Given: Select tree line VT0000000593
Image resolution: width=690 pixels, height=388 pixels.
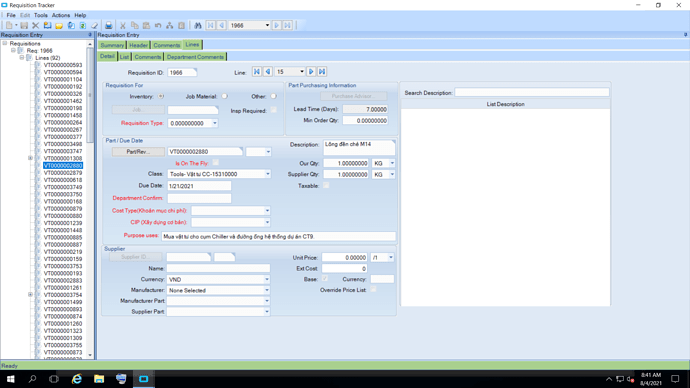Looking at the screenshot, I should pos(63,65).
